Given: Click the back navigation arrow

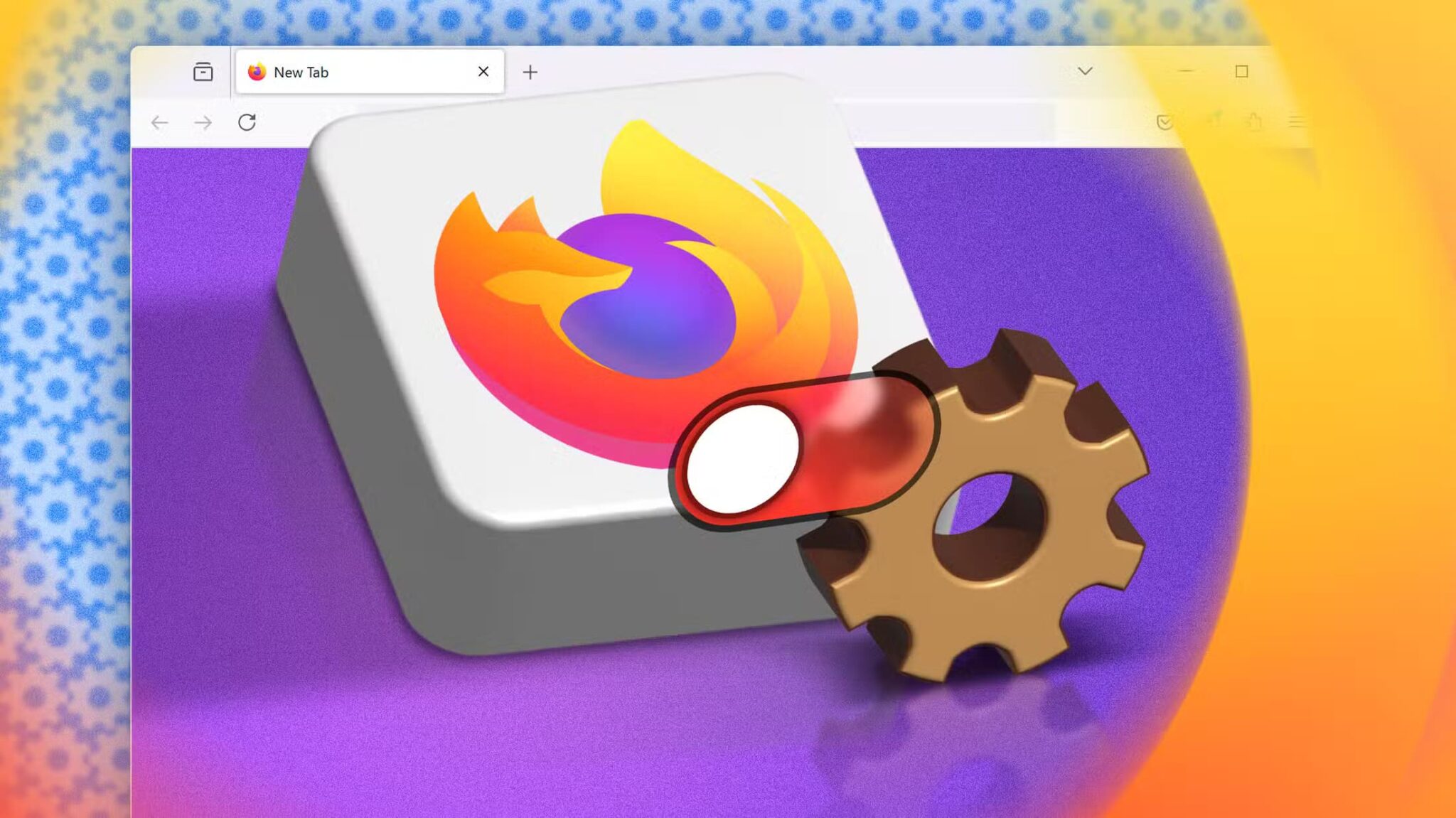Looking at the screenshot, I should click(159, 122).
